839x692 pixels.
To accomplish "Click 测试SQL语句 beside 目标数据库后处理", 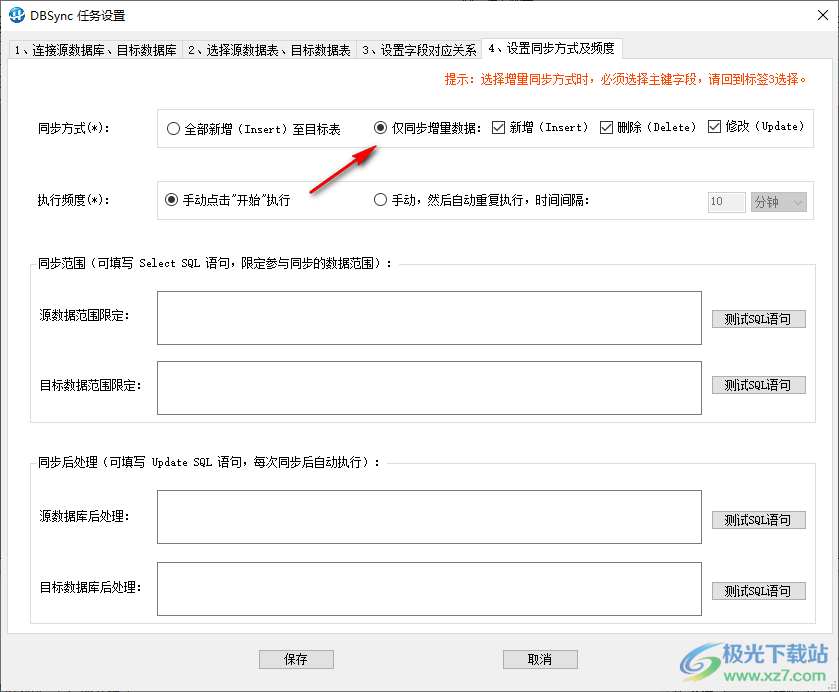I will [758, 591].
